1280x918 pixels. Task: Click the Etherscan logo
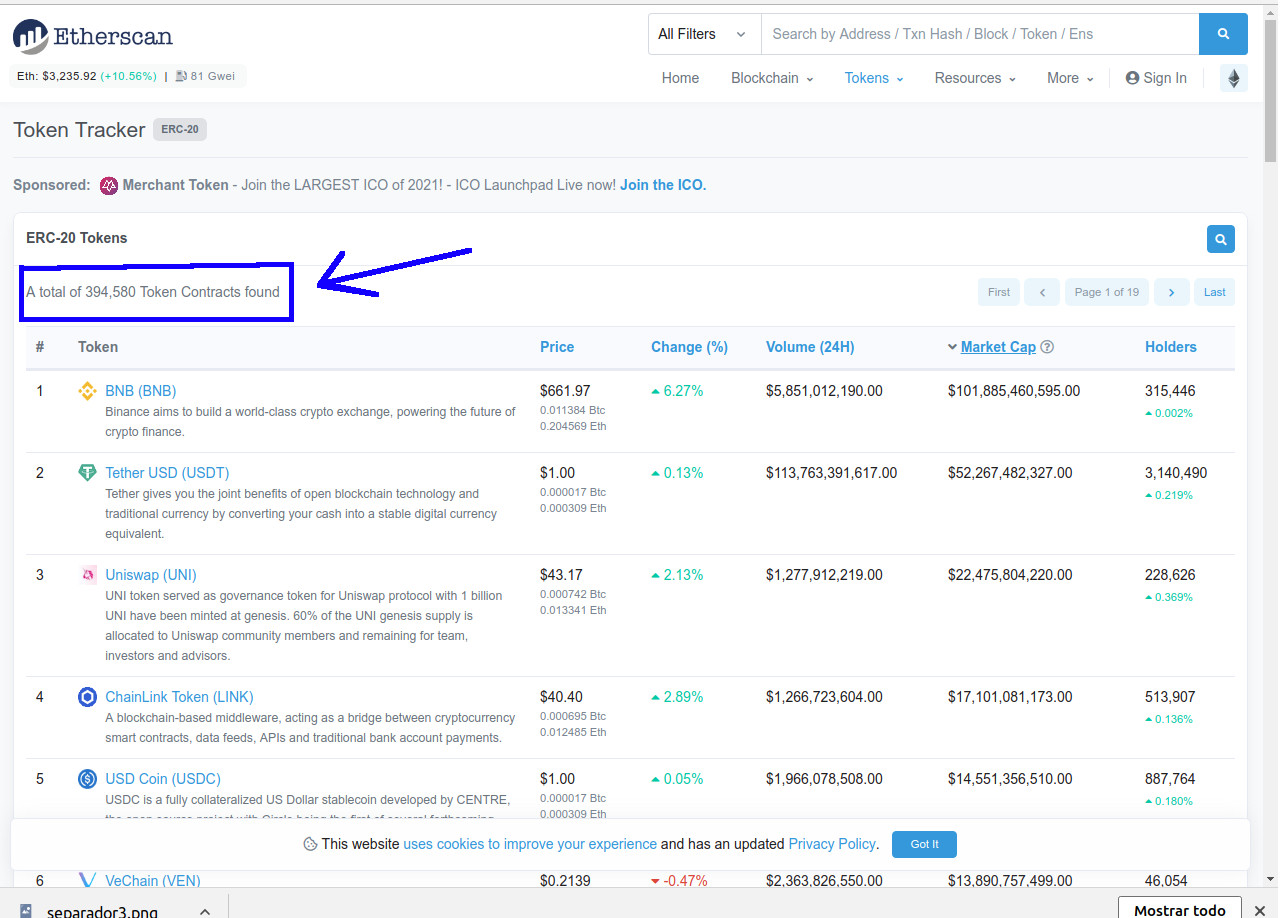pos(93,37)
